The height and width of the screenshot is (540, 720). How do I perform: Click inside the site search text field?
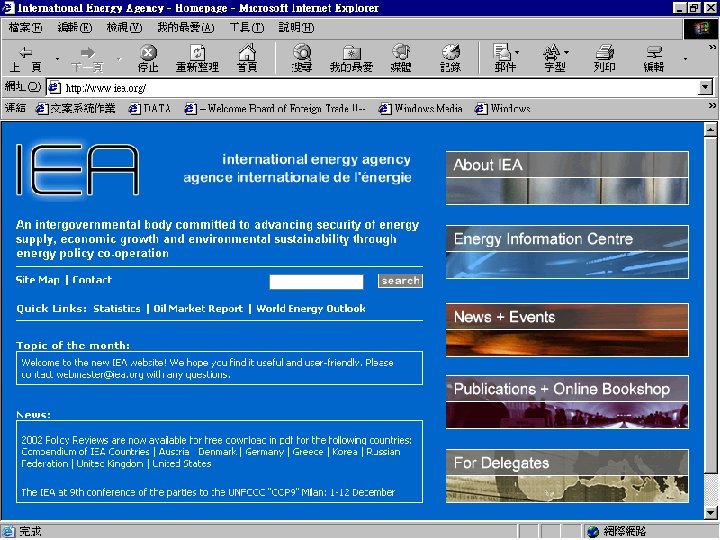click(316, 281)
